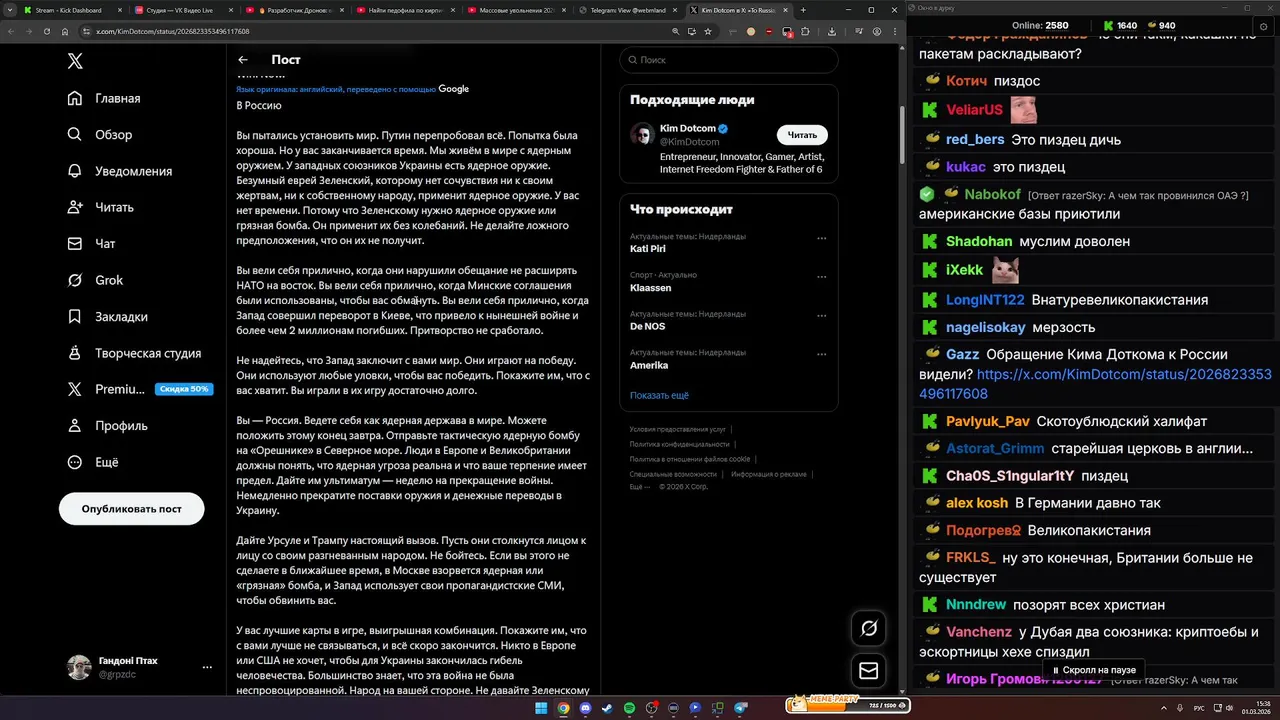Click РУС language indicator in tray
This screenshot has width=1280, height=720.
[x=1200, y=708]
